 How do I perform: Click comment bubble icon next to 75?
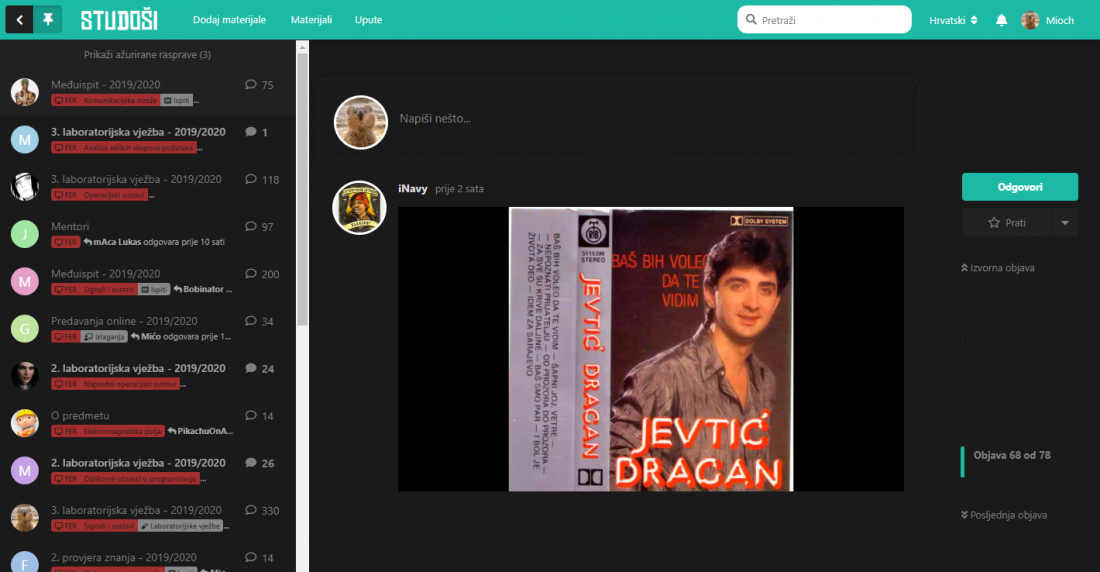250,84
